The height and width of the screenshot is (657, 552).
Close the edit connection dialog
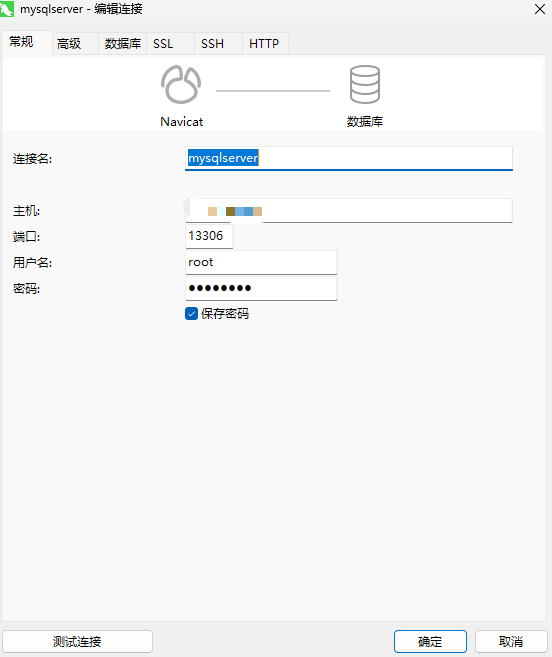click(x=540, y=9)
